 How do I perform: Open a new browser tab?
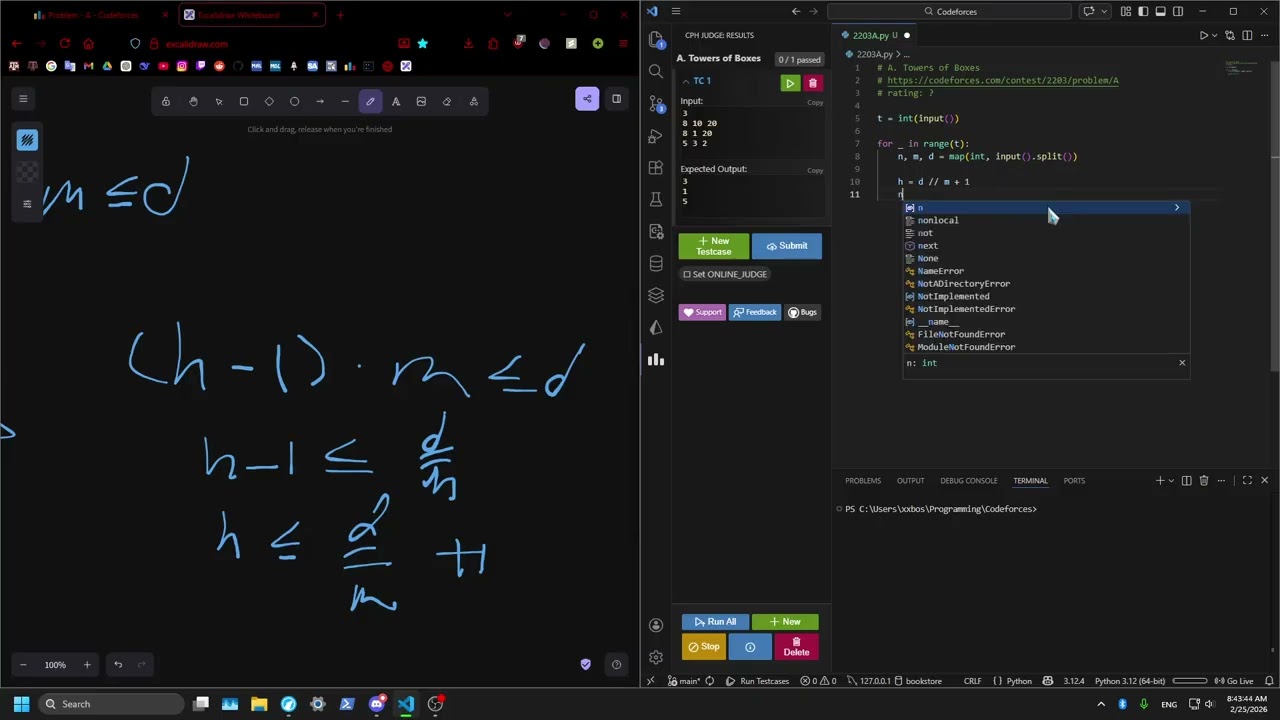pos(340,15)
